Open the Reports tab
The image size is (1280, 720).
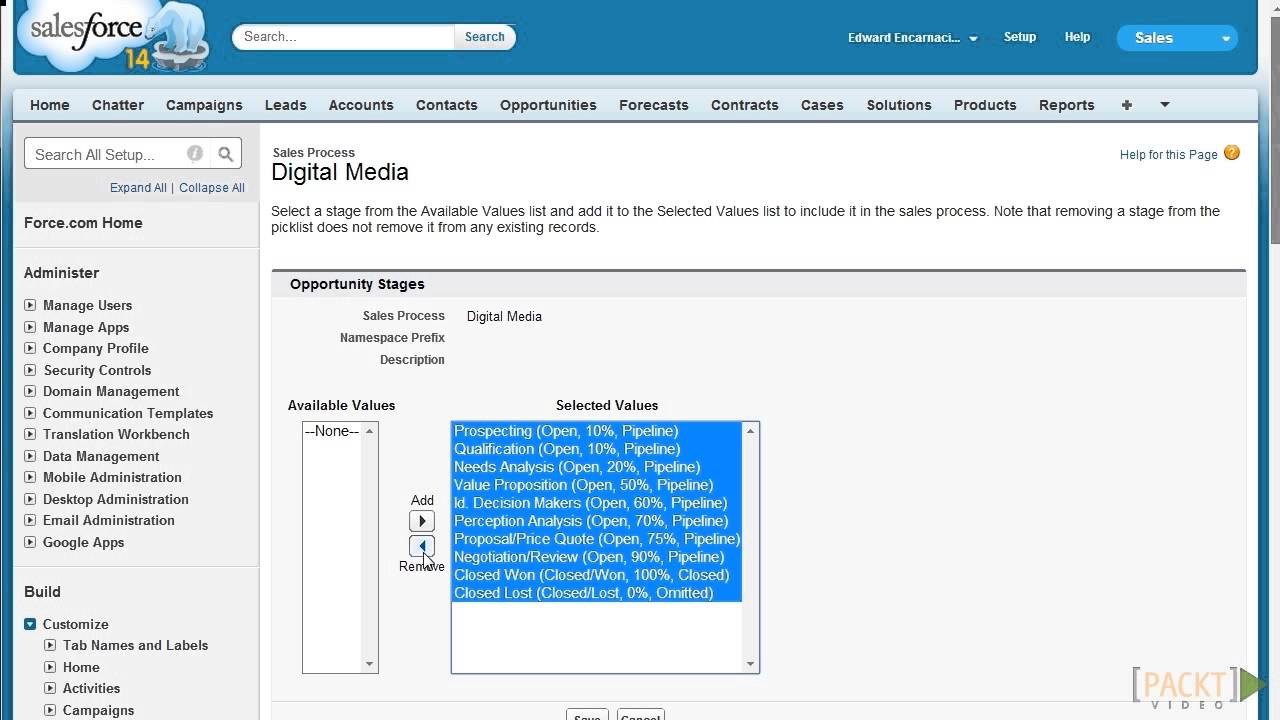[x=1067, y=105]
